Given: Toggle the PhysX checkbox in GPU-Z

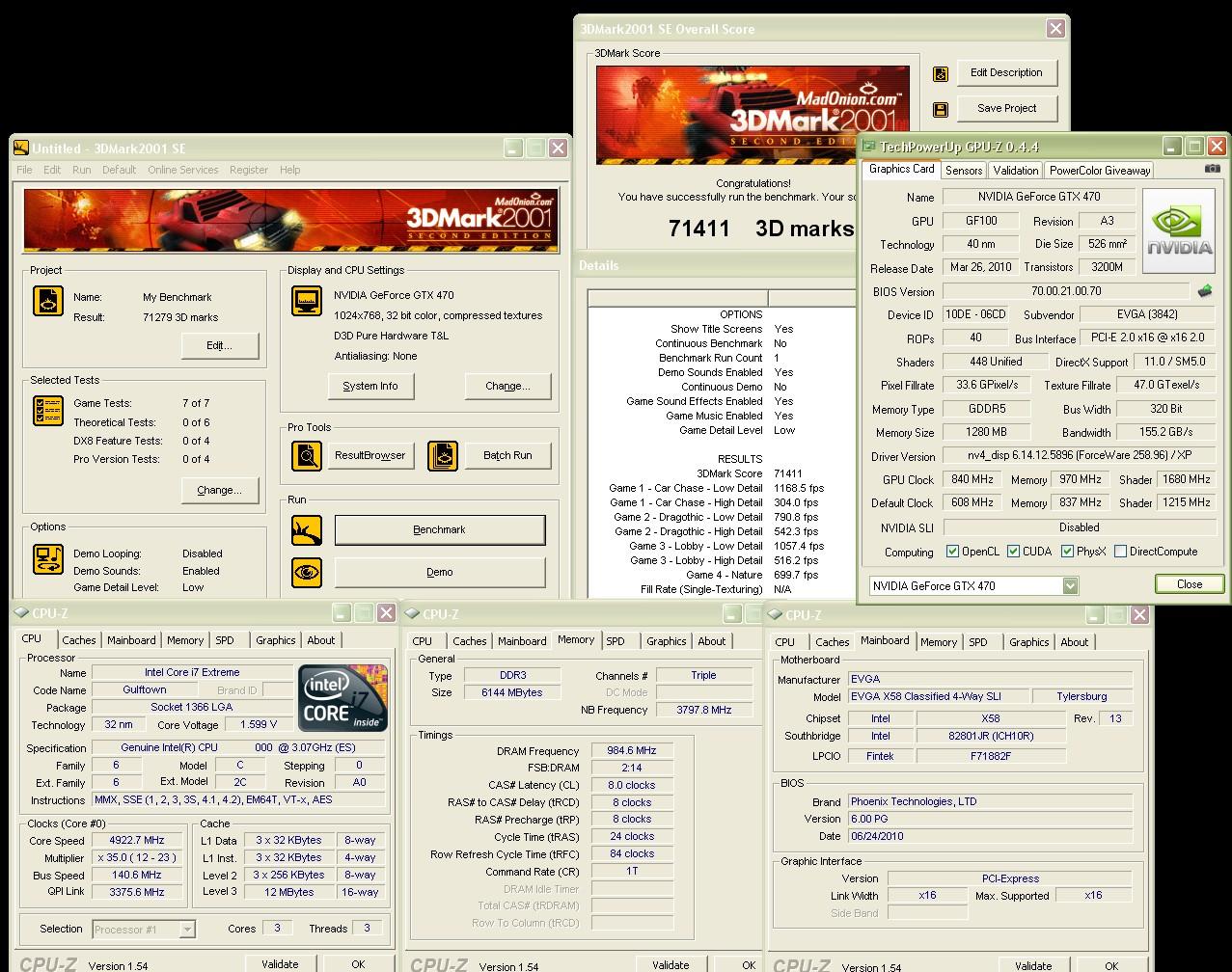Looking at the screenshot, I should click(1067, 552).
